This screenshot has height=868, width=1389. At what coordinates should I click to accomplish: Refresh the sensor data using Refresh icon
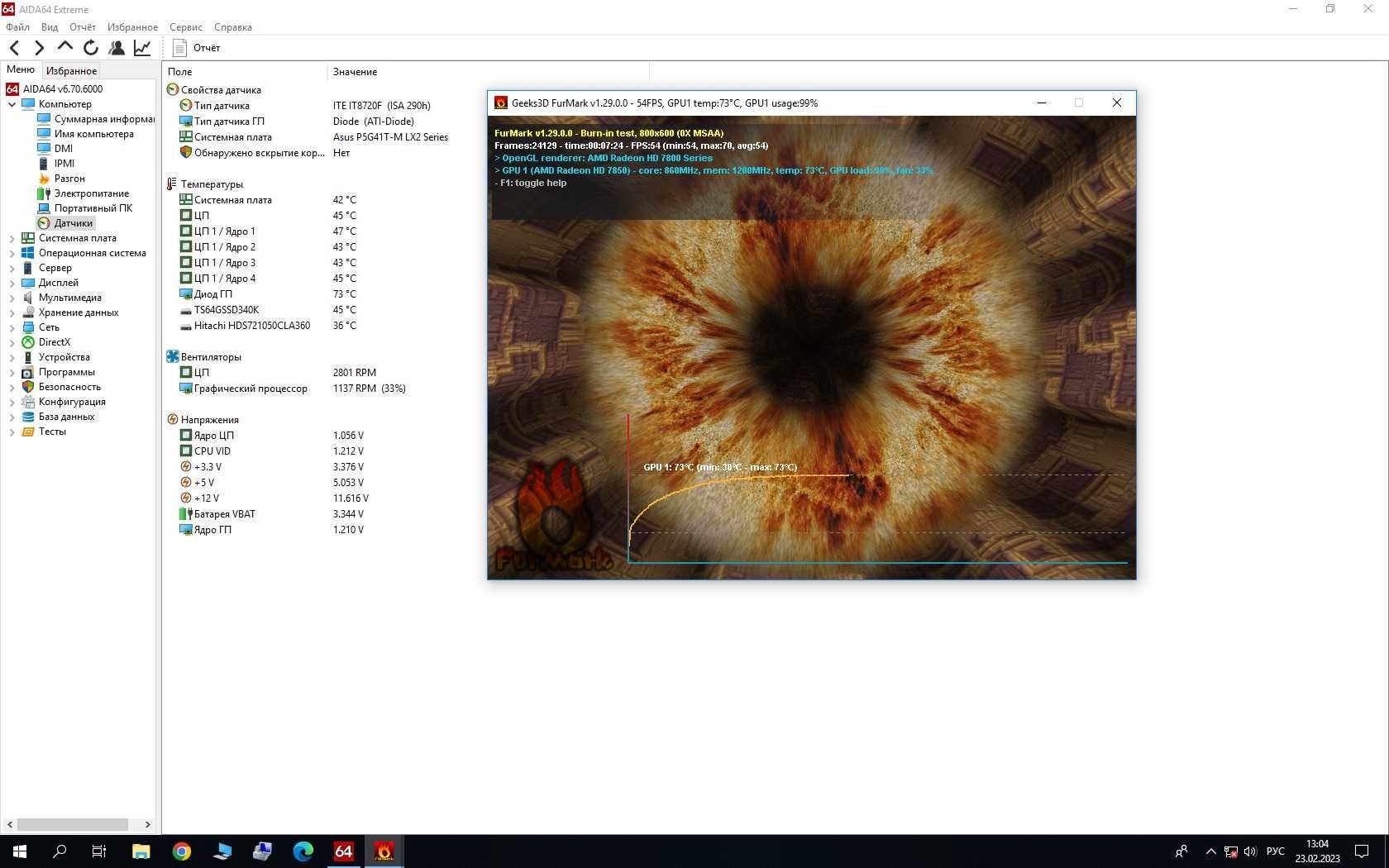[x=91, y=48]
